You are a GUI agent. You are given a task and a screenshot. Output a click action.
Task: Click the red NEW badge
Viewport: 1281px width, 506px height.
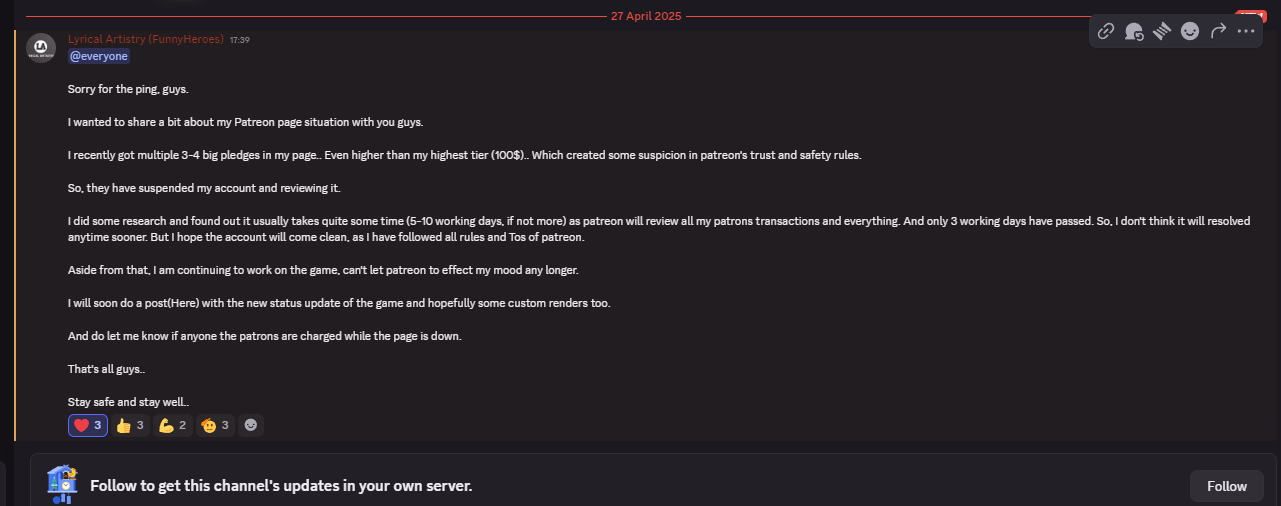point(1251,15)
